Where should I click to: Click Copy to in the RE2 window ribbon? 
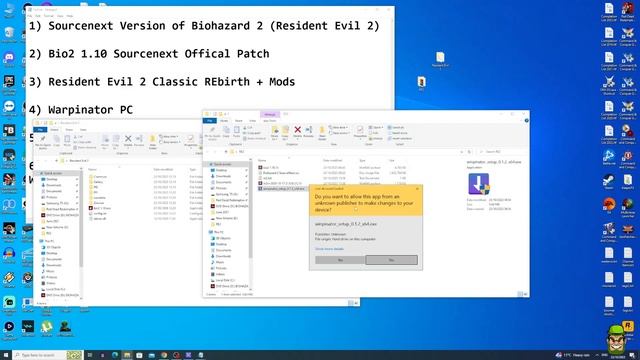click(x=285, y=132)
